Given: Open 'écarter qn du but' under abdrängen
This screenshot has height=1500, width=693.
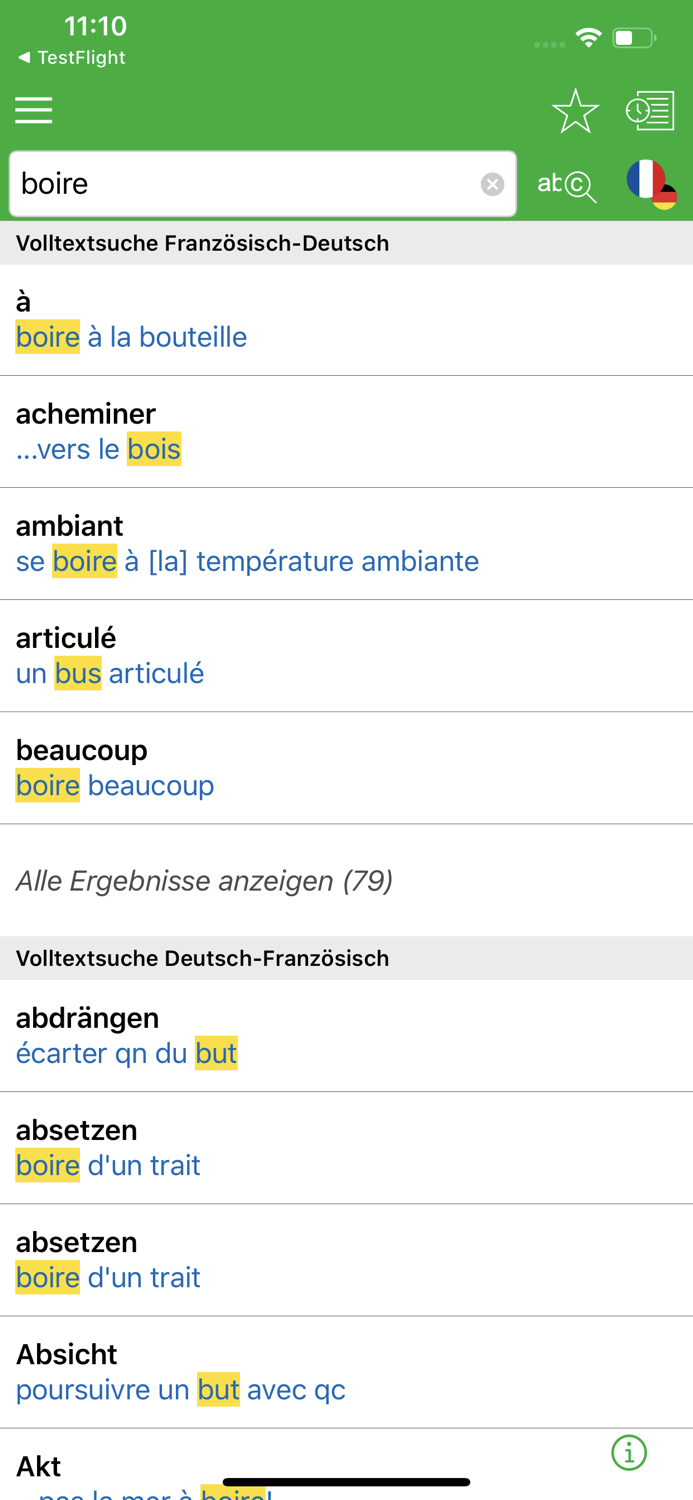Looking at the screenshot, I should [126, 1053].
